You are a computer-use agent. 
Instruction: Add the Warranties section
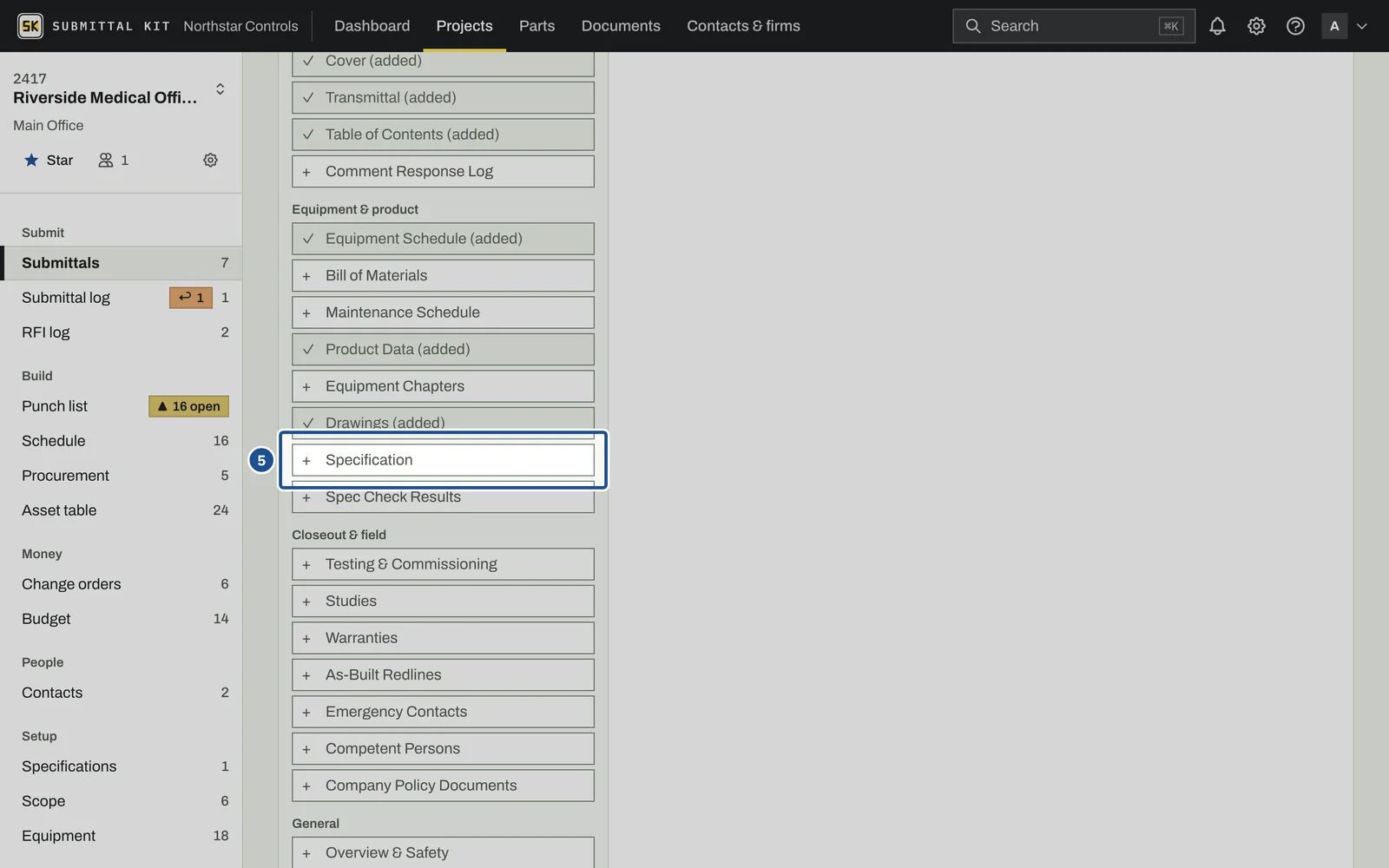point(443,638)
